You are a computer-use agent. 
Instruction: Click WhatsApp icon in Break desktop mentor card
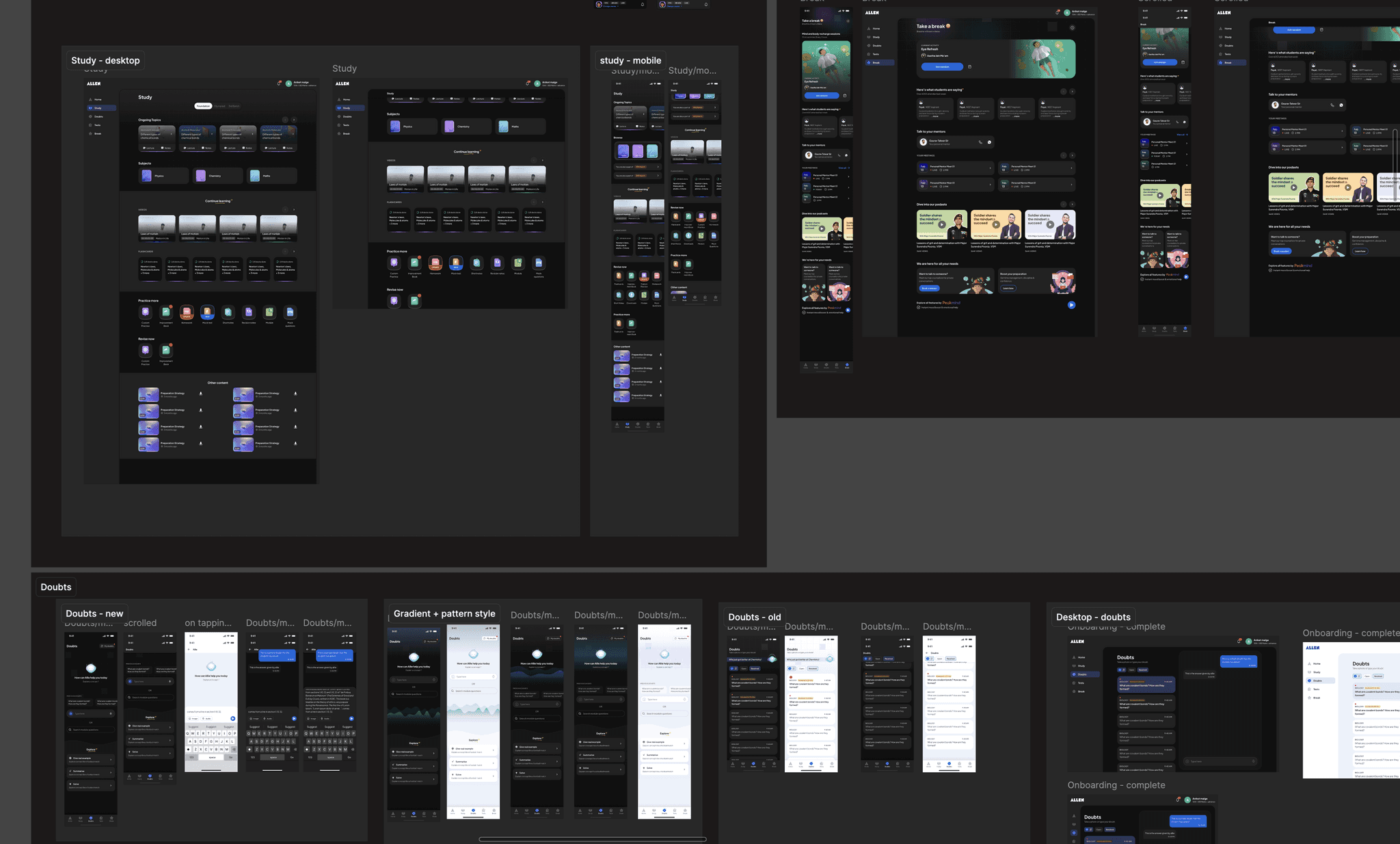(989, 142)
